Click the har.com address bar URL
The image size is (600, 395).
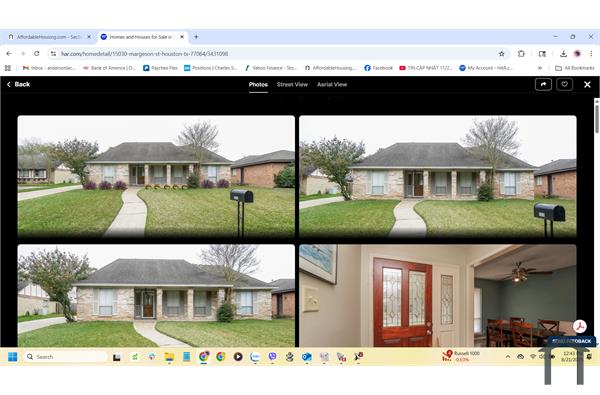tap(145, 54)
